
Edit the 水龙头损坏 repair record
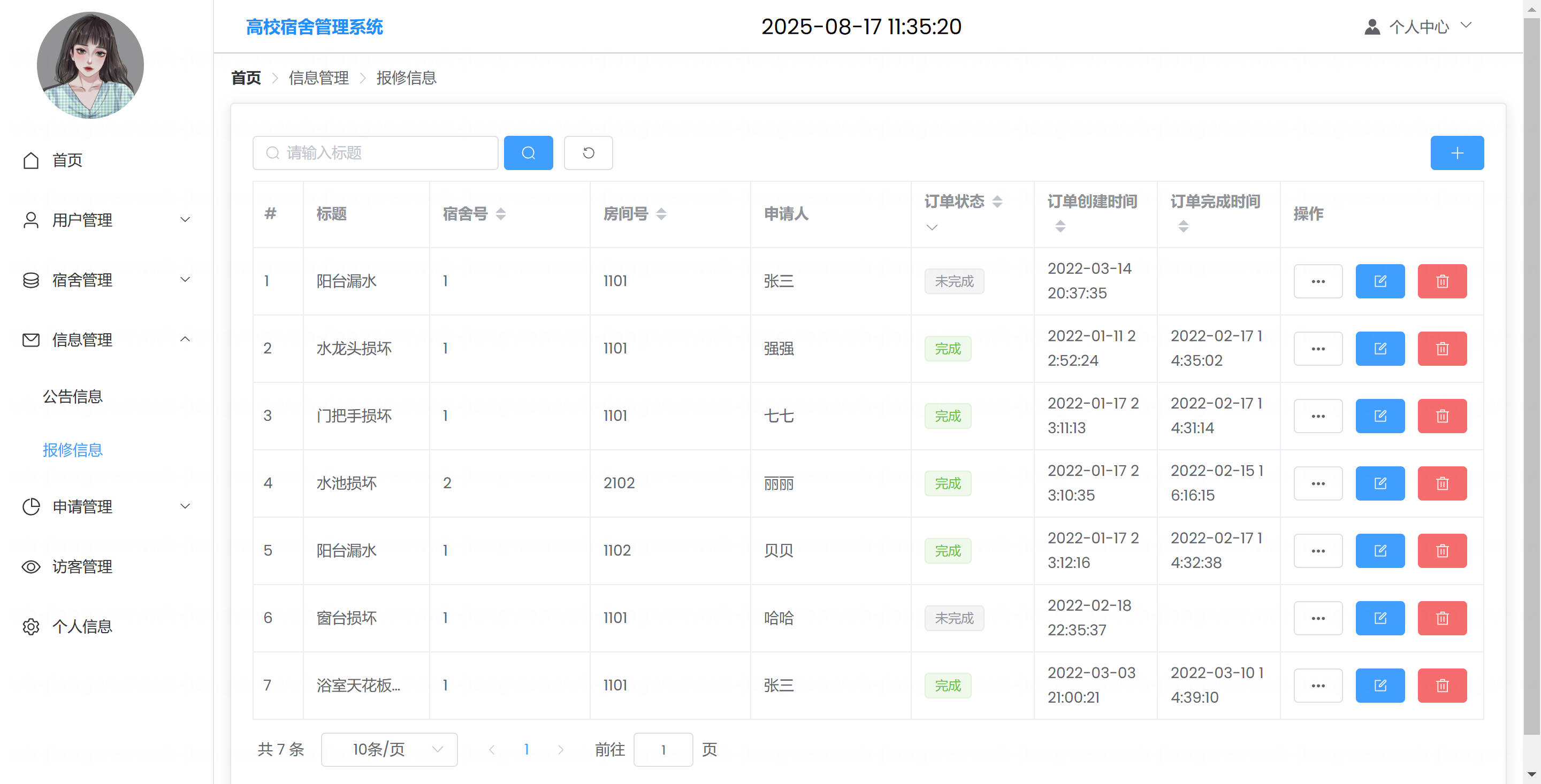click(1379, 349)
